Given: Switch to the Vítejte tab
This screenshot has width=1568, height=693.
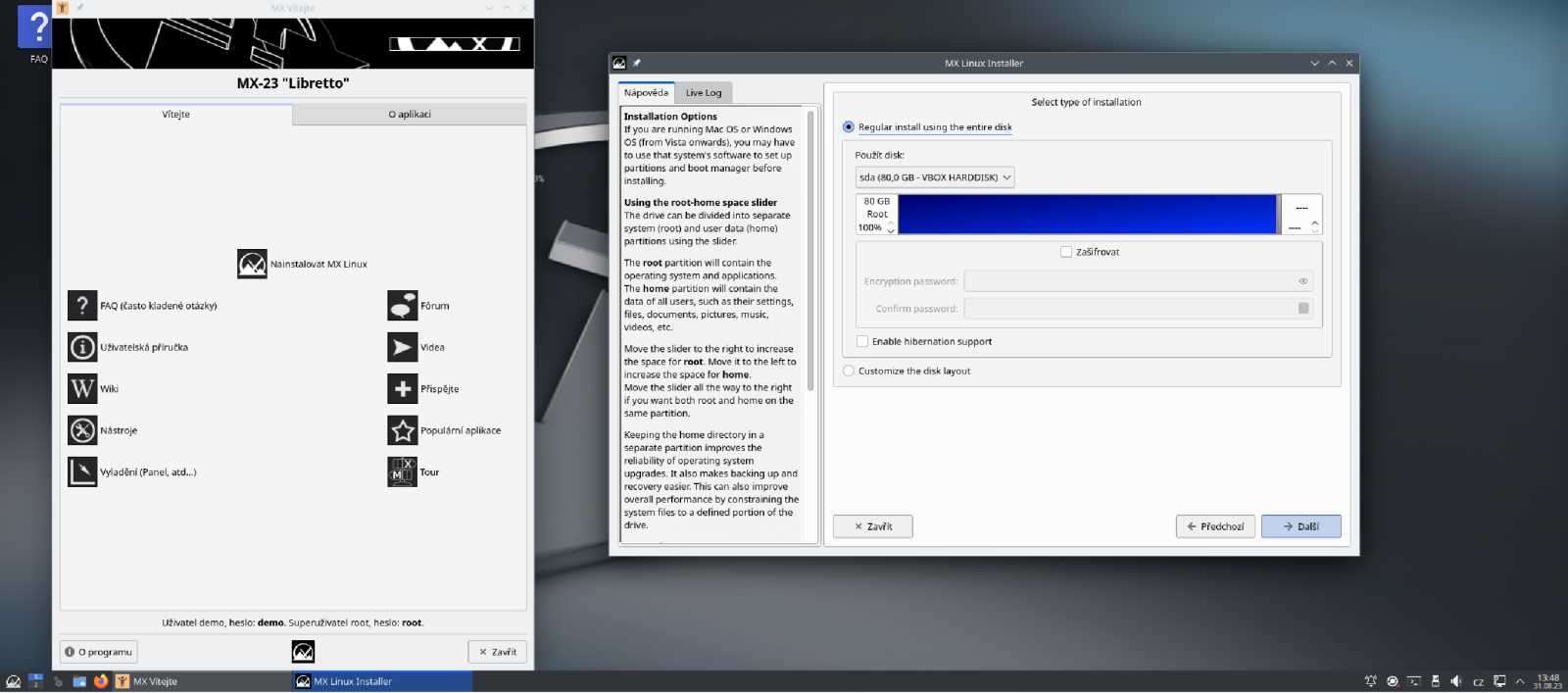Looking at the screenshot, I should pos(176,115).
